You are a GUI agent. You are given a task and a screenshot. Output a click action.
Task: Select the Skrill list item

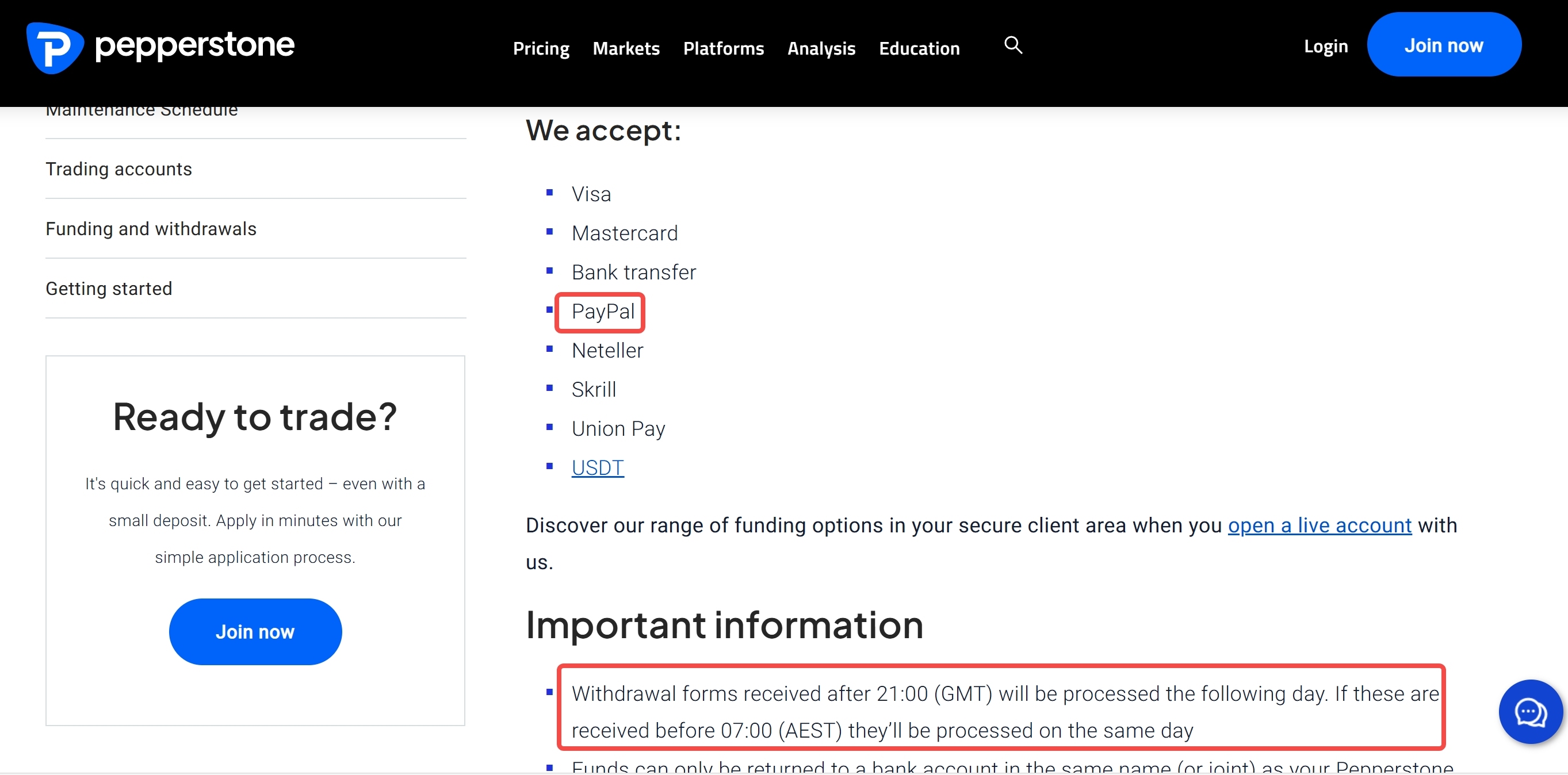tap(594, 389)
